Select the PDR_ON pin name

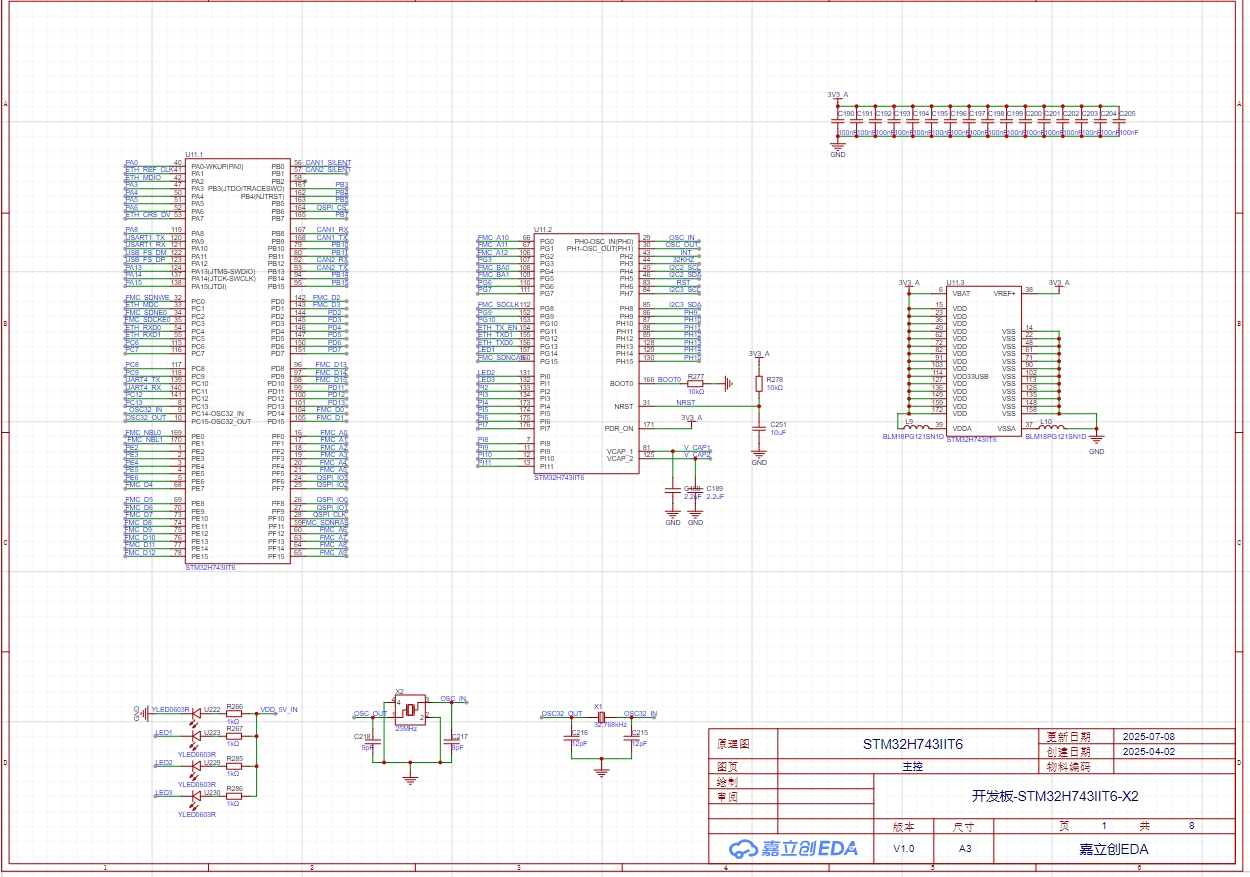619,428
